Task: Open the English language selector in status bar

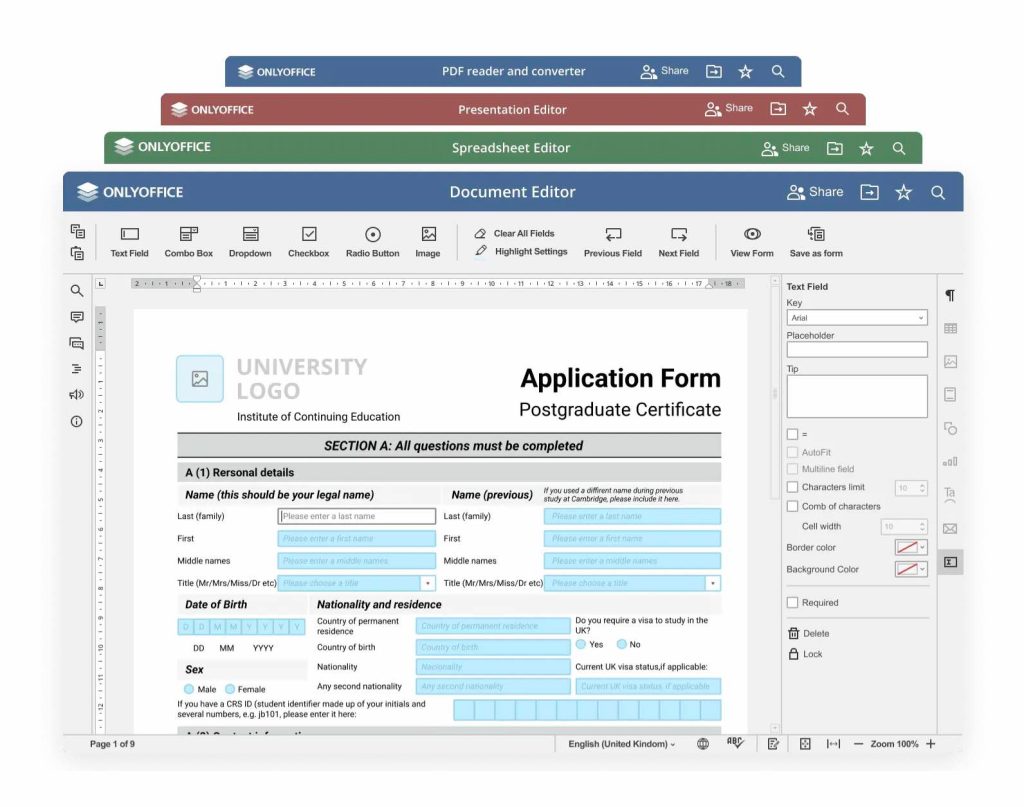Action: 622,744
